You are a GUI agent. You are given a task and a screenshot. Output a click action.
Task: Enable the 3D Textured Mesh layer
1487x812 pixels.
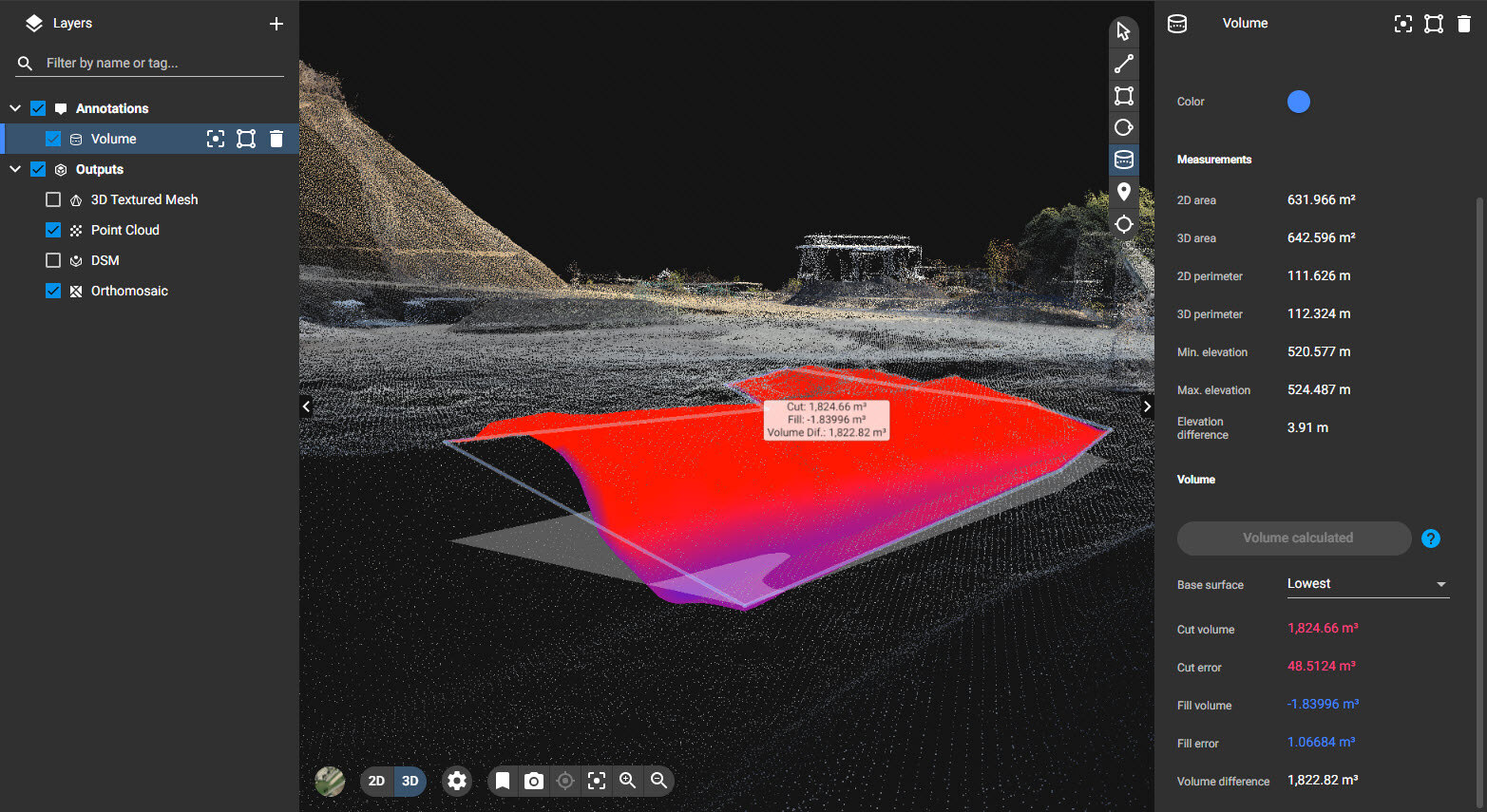[x=53, y=199]
